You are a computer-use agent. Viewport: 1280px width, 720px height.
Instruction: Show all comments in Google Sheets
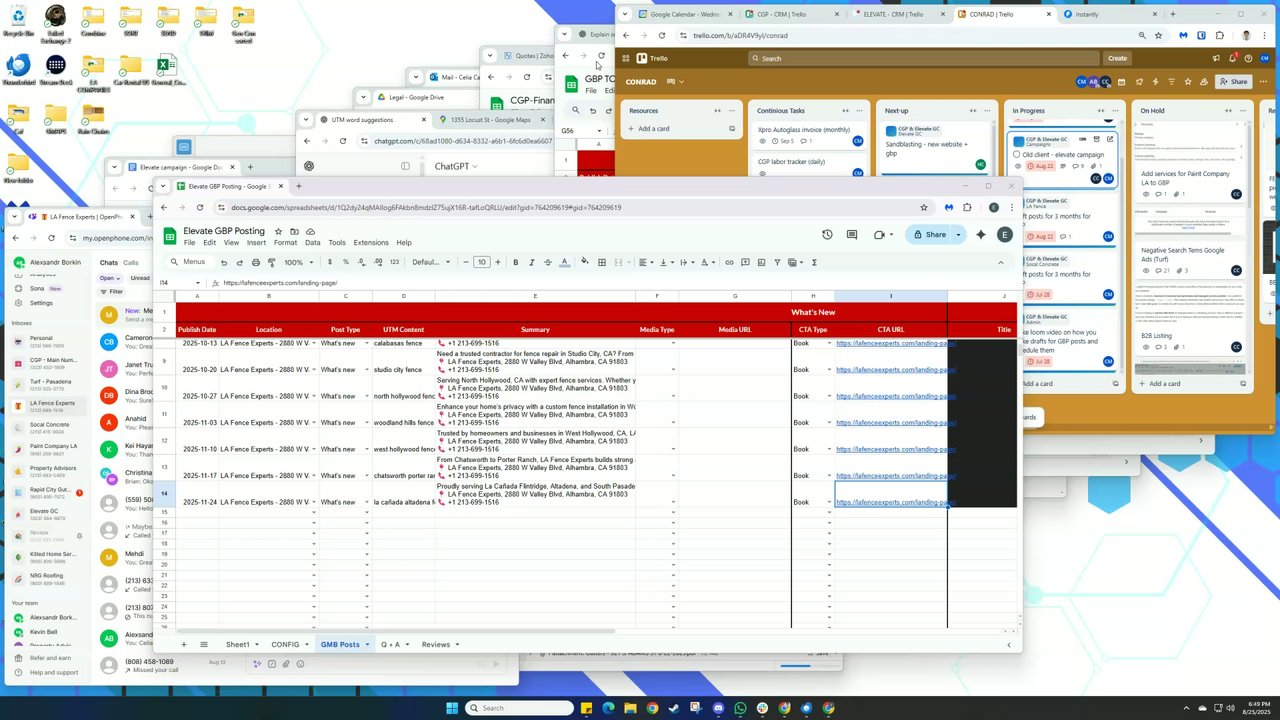click(852, 235)
